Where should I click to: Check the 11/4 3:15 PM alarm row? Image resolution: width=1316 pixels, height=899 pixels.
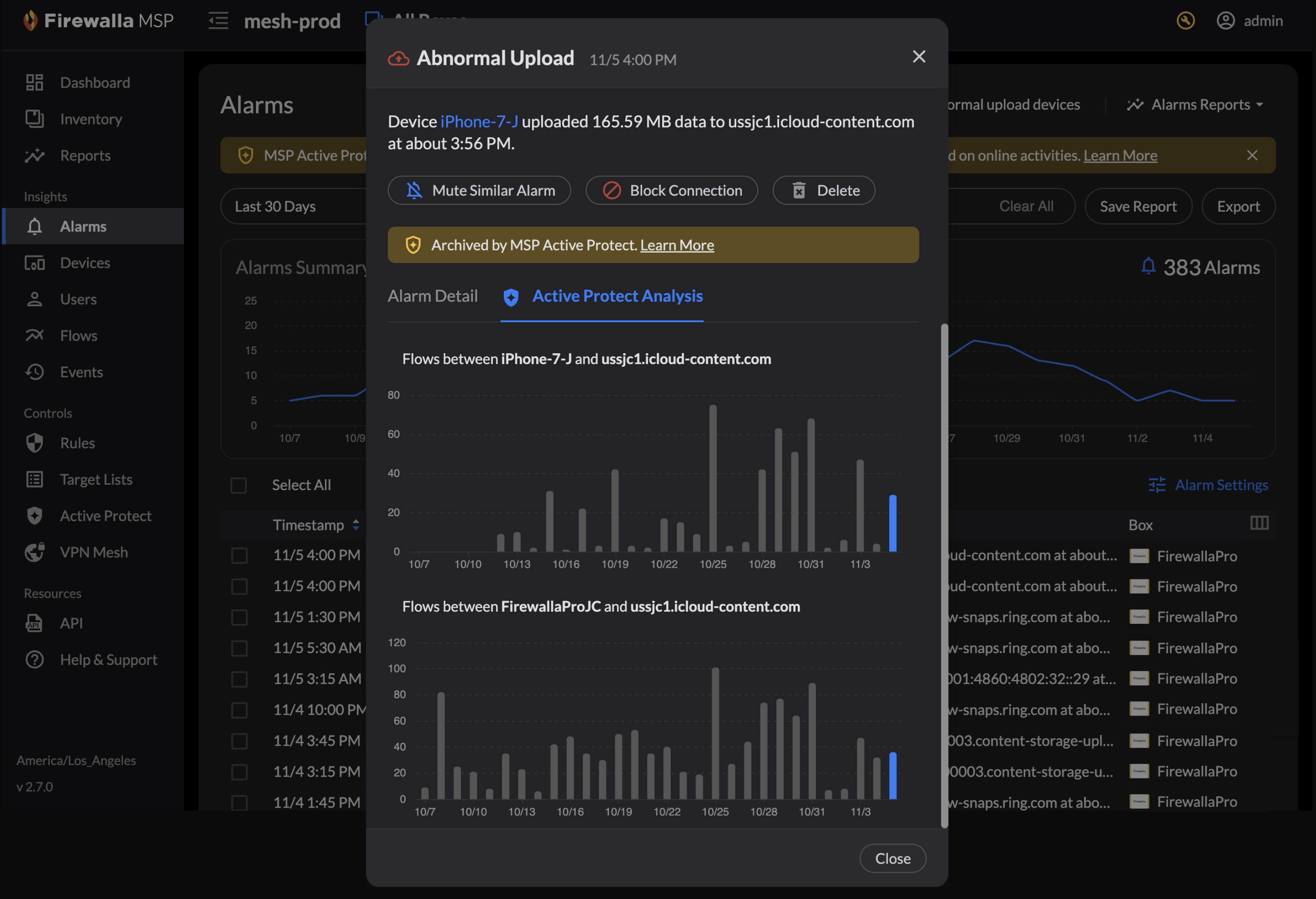point(240,772)
